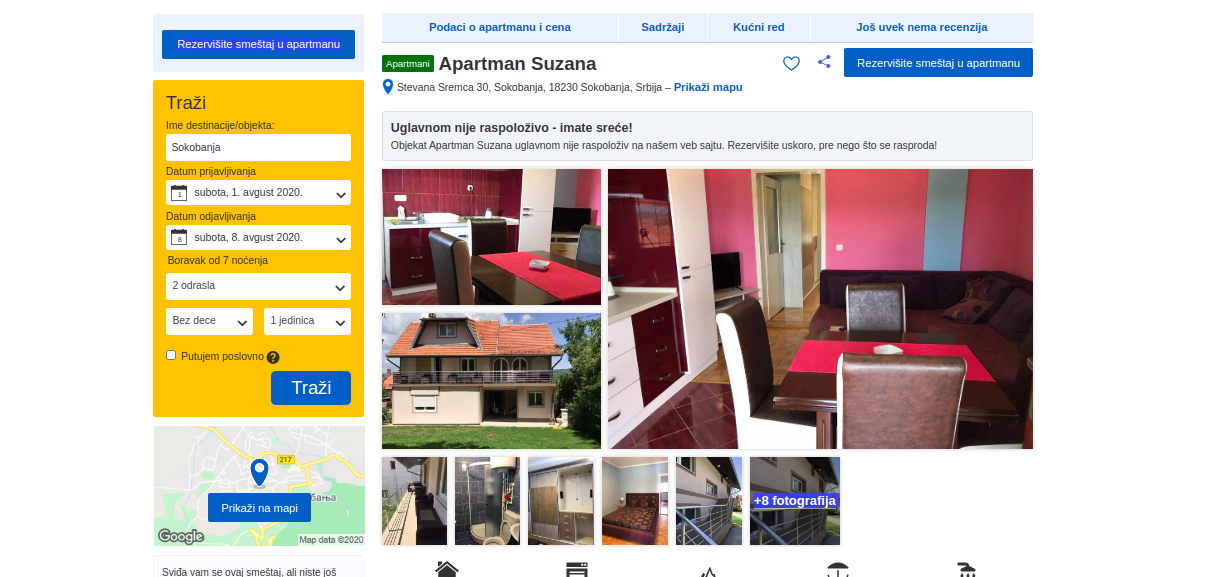Enable the Putujem poslovno checkbox
1232x577 pixels.
[171, 355]
